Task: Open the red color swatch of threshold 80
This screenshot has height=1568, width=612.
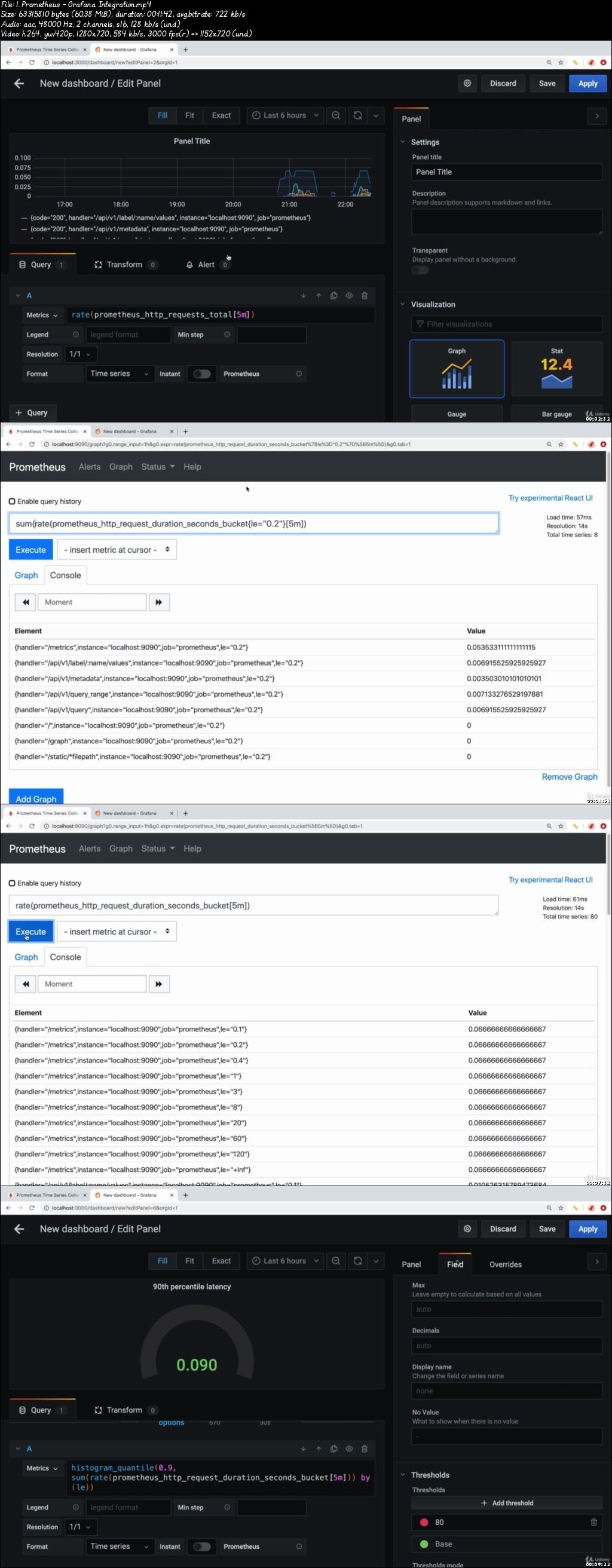Action: (424, 1523)
